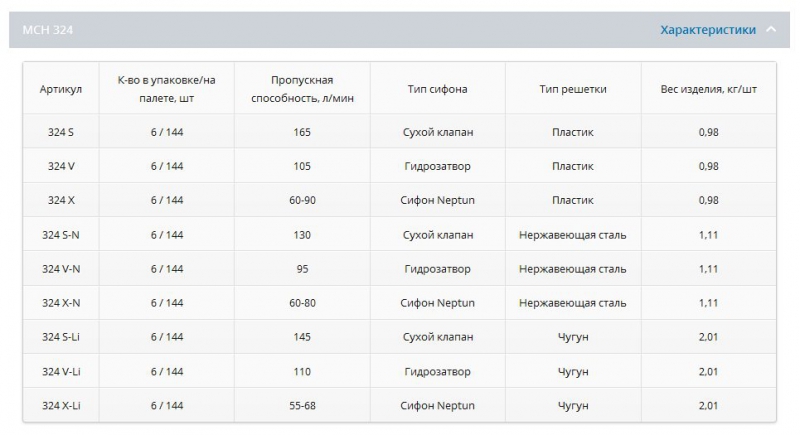
Task: Click the 55-68 throughput value
Action: [302, 405]
